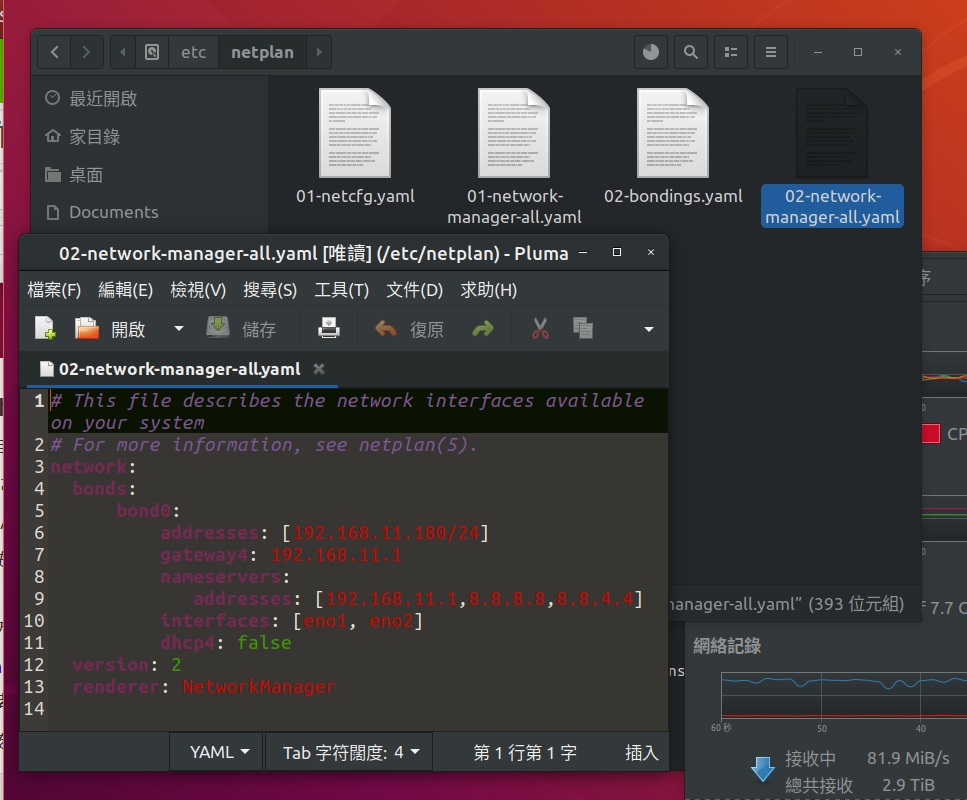Close the 02-network-manager-all.yaml tab
Viewport: 967px width, 800px height.
[x=319, y=369]
